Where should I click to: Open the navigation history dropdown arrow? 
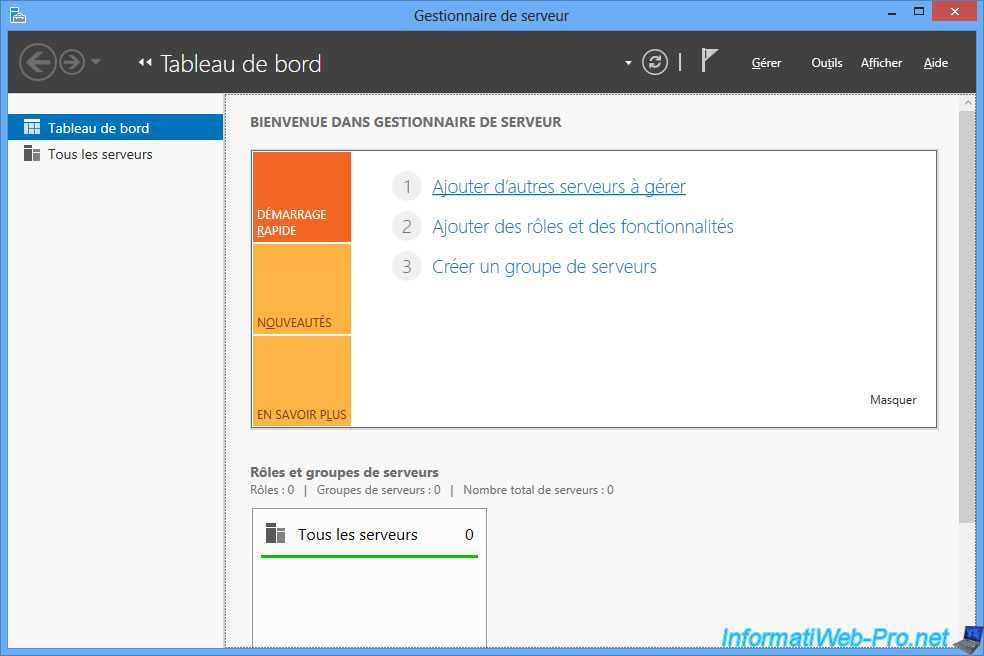95,62
